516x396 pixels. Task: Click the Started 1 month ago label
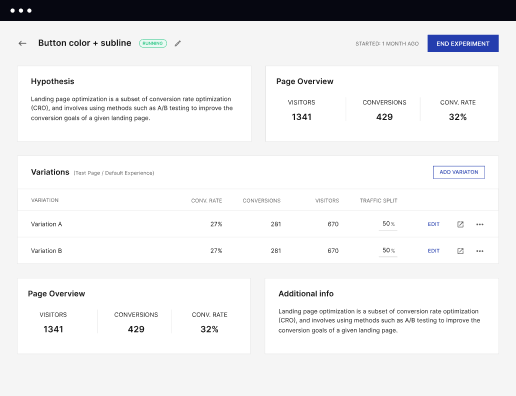point(387,44)
